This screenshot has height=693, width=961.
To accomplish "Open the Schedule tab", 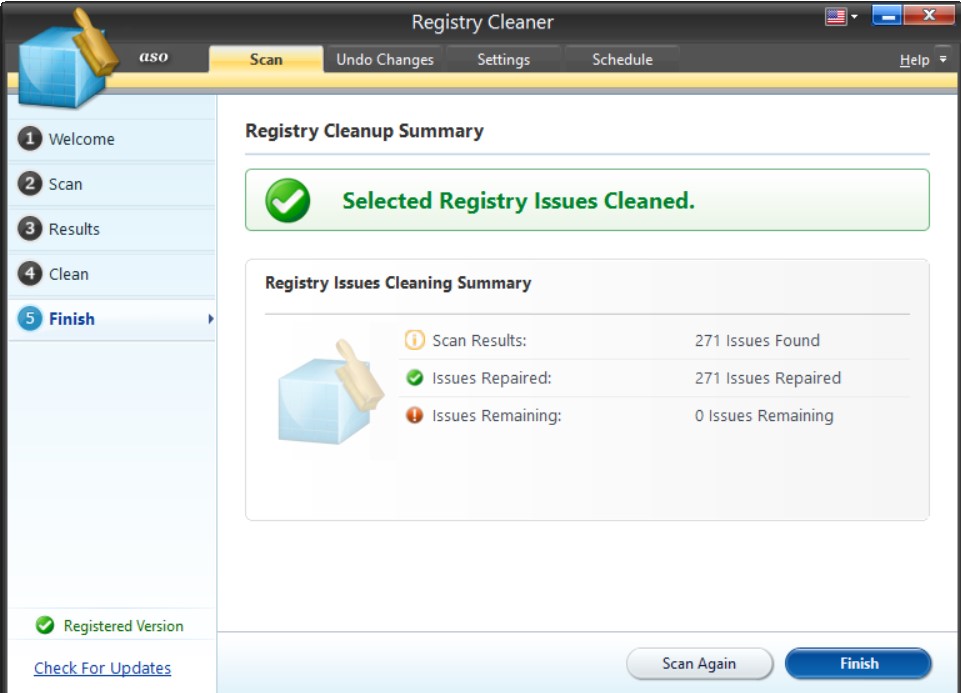I will tap(622, 59).
